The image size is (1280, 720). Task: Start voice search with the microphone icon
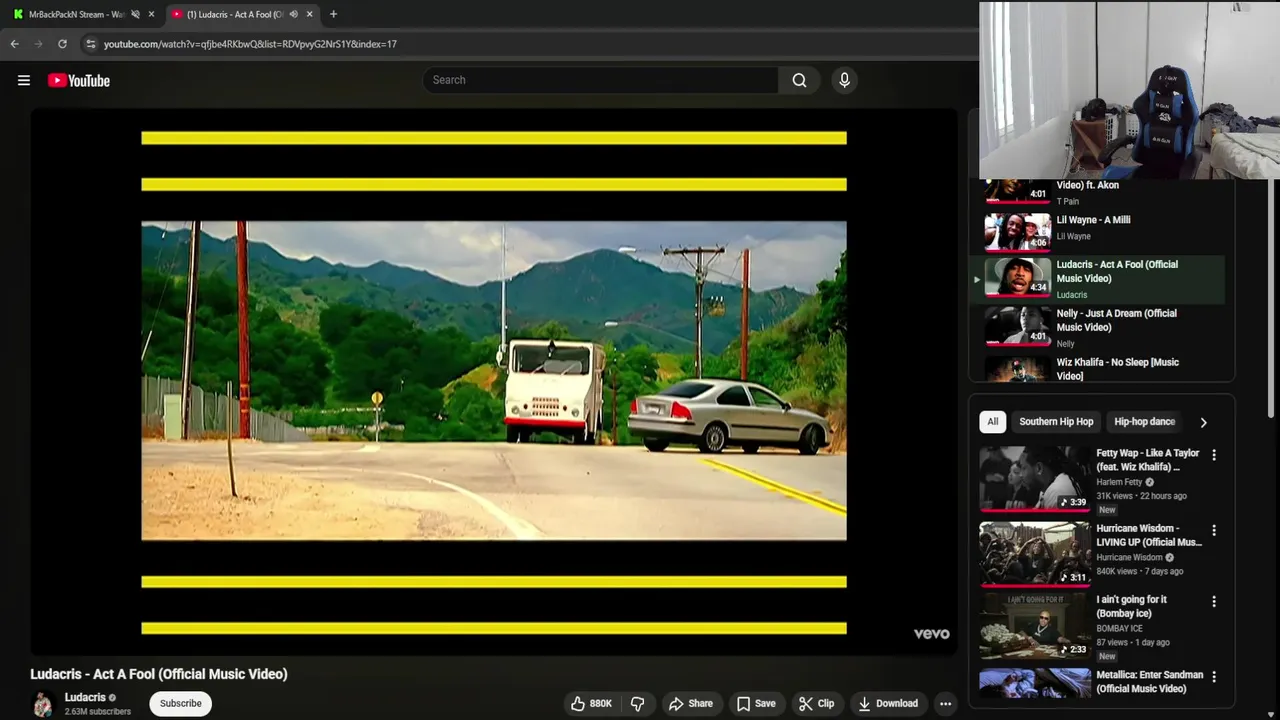(844, 80)
